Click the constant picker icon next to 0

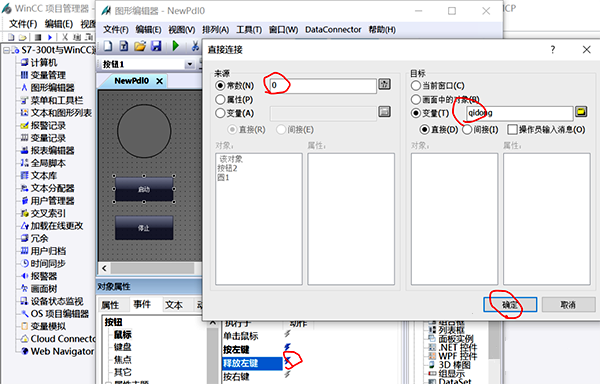click(384, 84)
